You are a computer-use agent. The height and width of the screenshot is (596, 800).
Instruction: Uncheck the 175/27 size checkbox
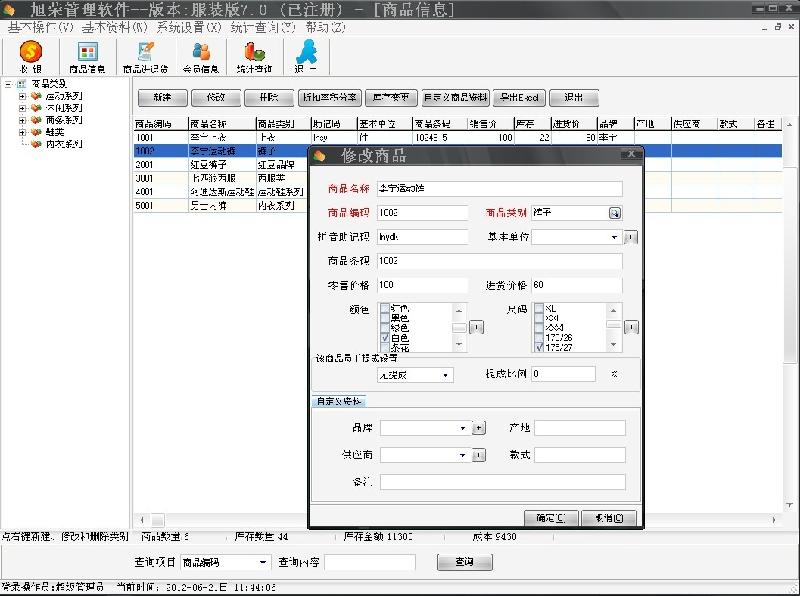coord(538,349)
